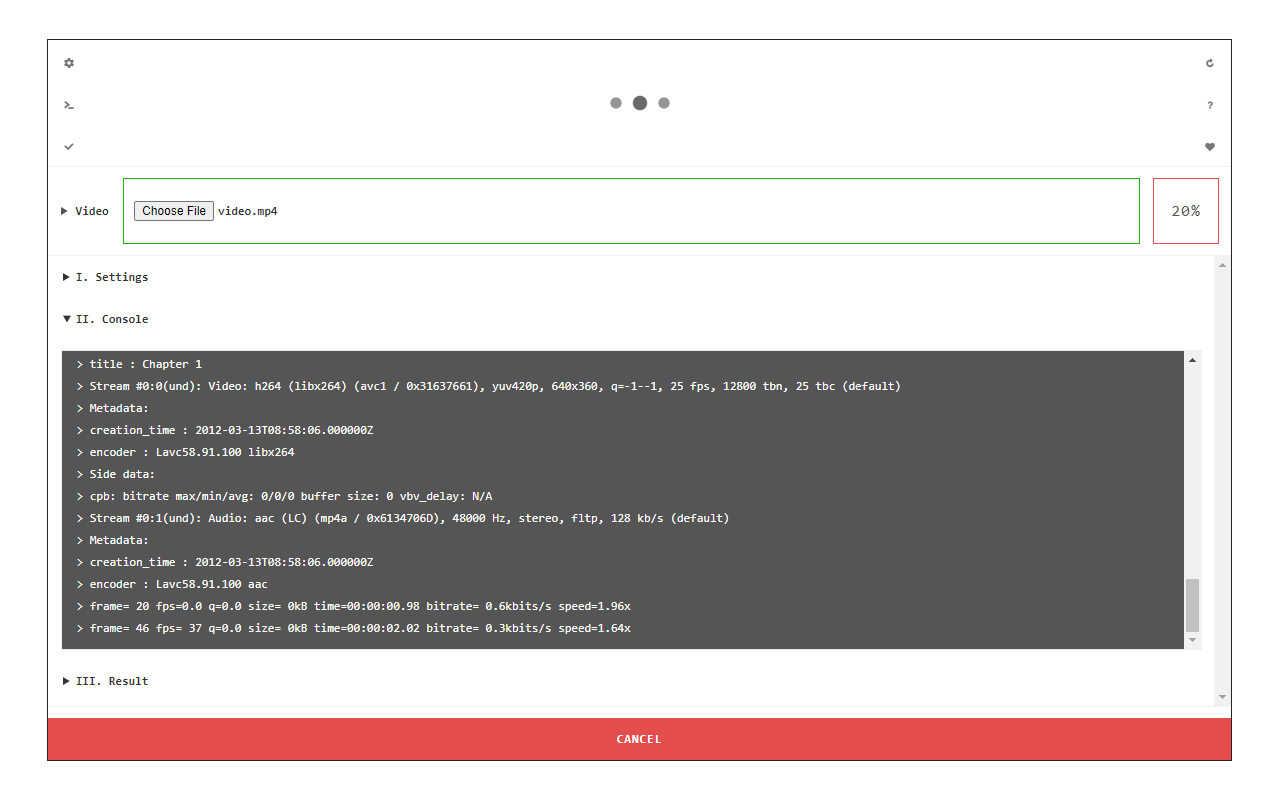Open help via question mark icon
The width and height of the screenshot is (1280, 800).
point(1210,105)
